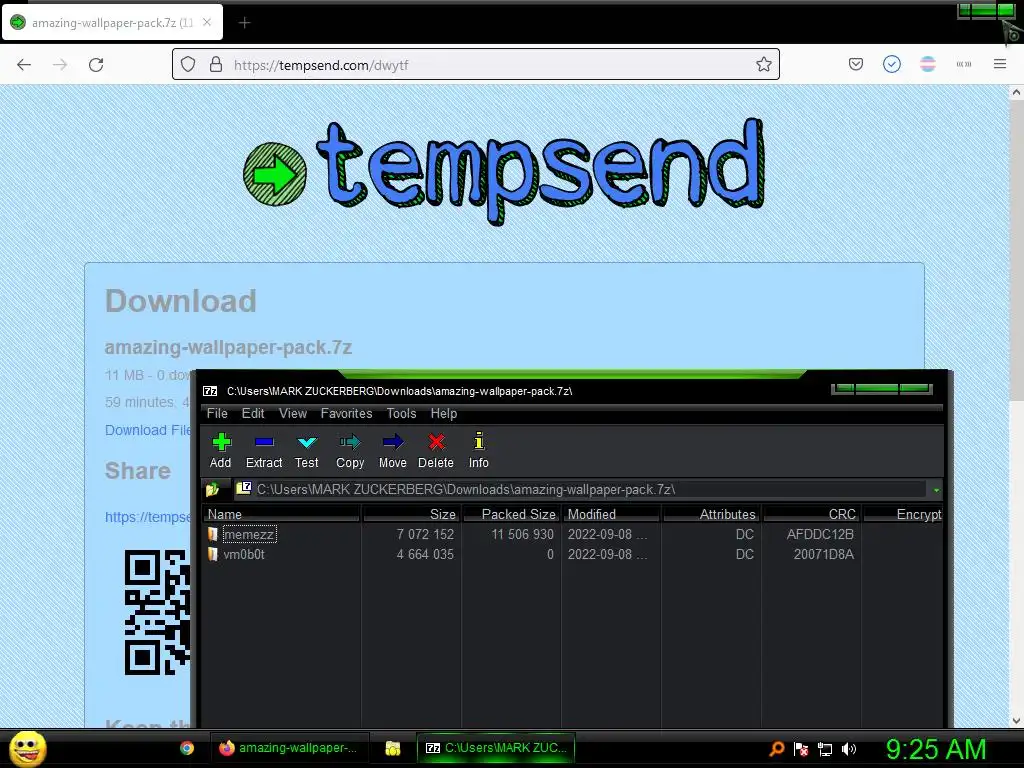Click the magnifier tray icon
The height and width of the screenshot is (768, 1024).
(x=776, y=749)
